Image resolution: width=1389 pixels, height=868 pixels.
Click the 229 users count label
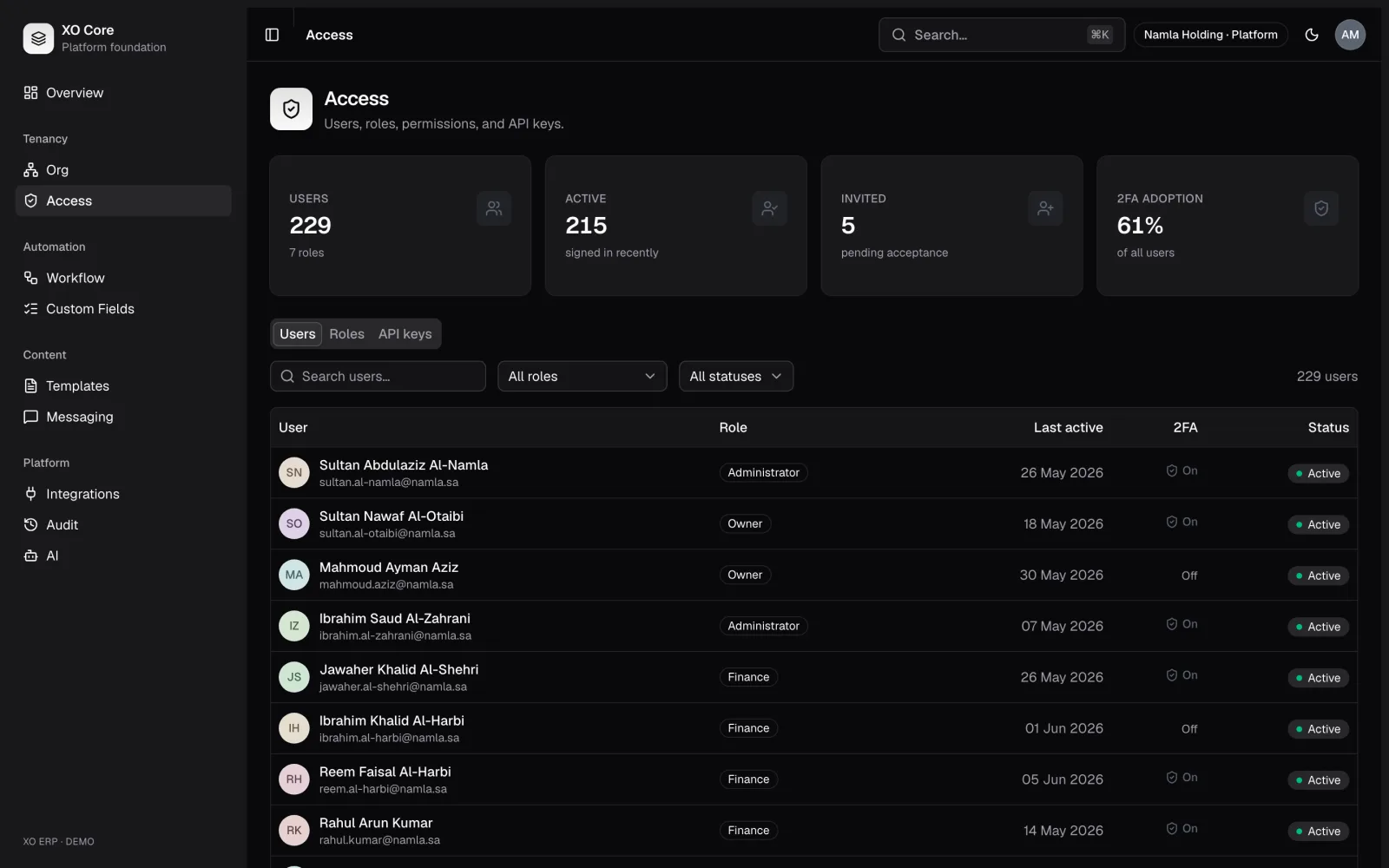pos(1326,377)
